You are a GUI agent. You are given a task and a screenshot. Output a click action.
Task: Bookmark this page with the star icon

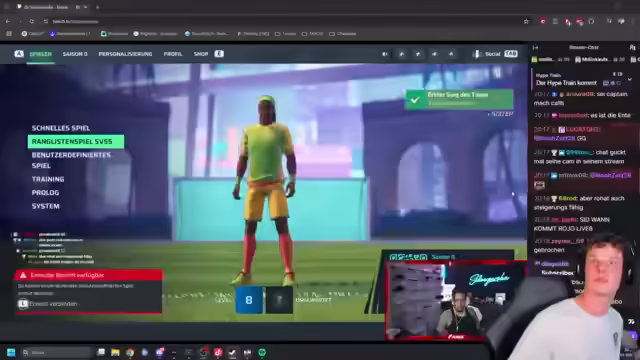pyautogui.click(x=526, y=21)
